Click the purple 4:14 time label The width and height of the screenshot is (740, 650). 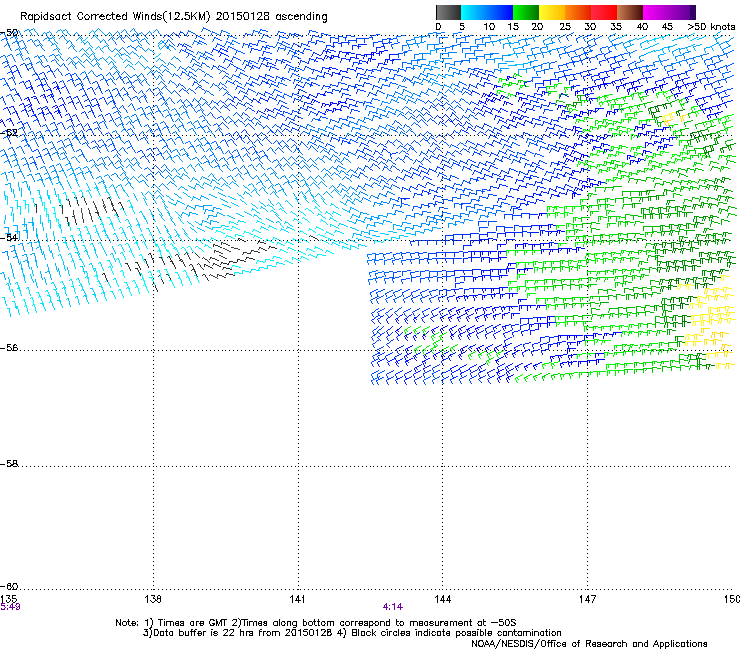coord(393,607)
